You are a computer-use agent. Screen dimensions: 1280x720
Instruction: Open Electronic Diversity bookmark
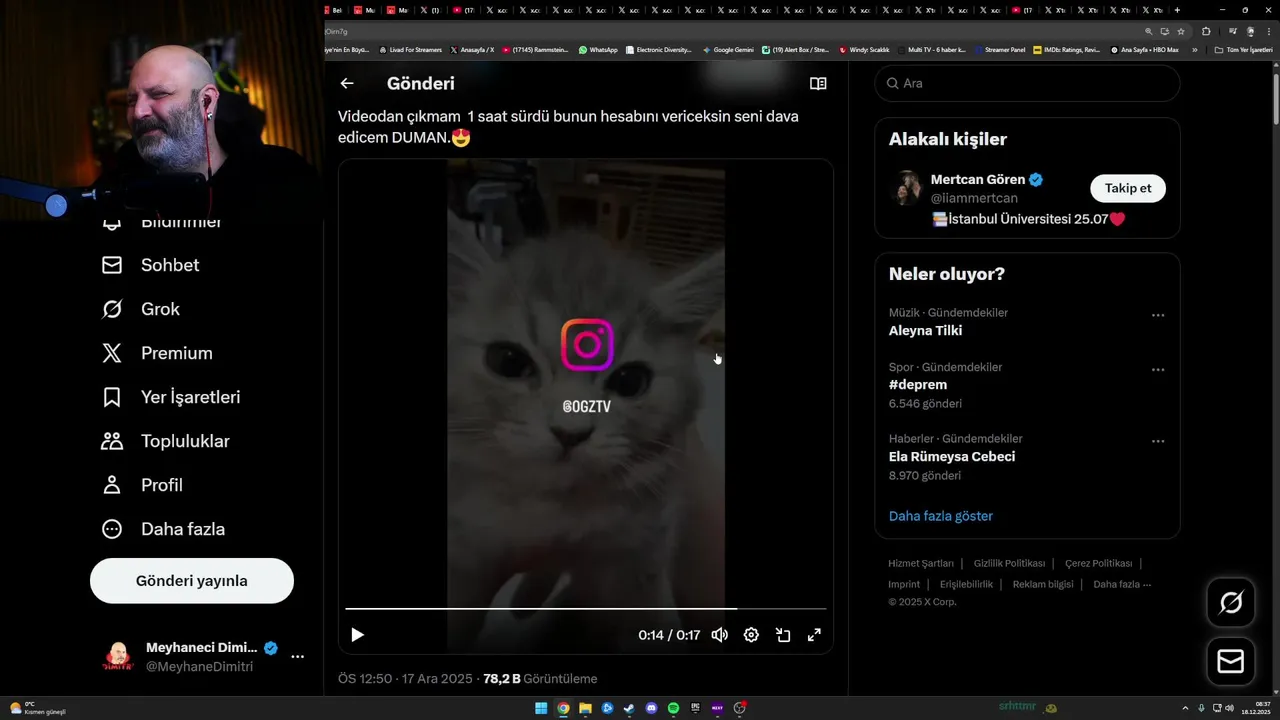pos(659,50)
